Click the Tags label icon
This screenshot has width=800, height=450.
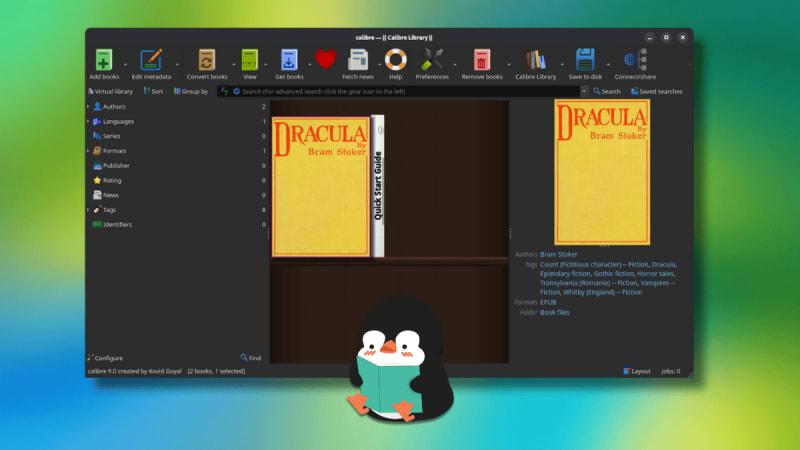pos(97,209)
